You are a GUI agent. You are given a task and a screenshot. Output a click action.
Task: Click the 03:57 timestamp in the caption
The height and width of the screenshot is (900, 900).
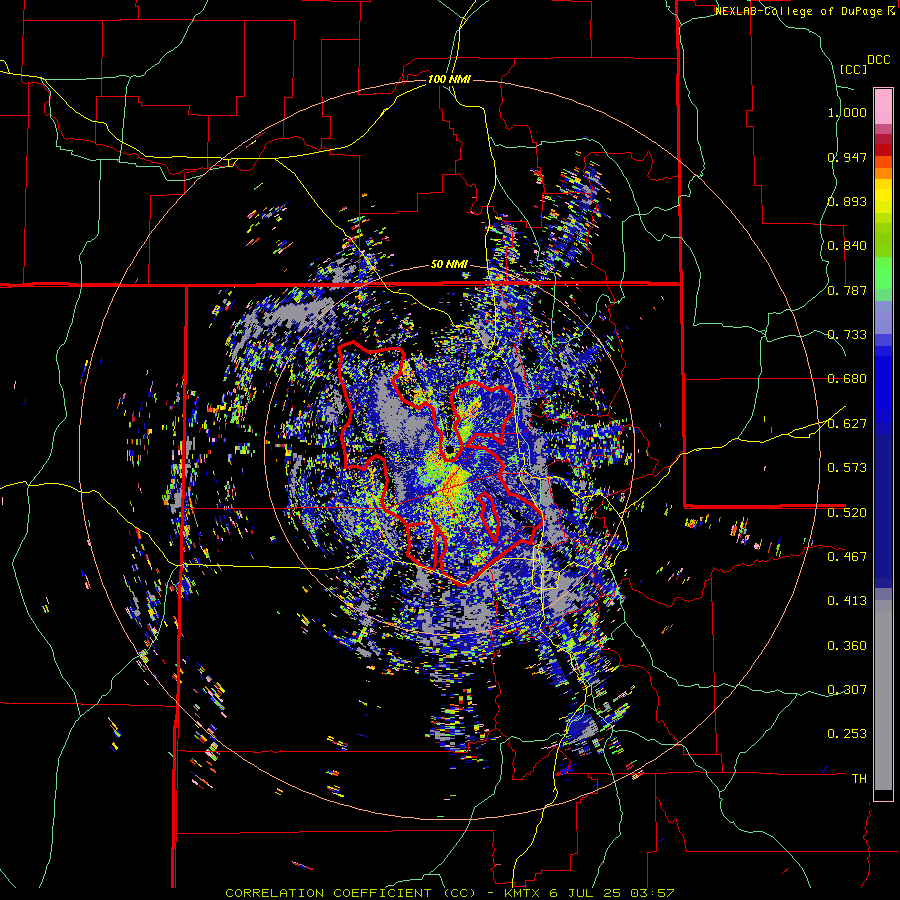tap(652, 893)
